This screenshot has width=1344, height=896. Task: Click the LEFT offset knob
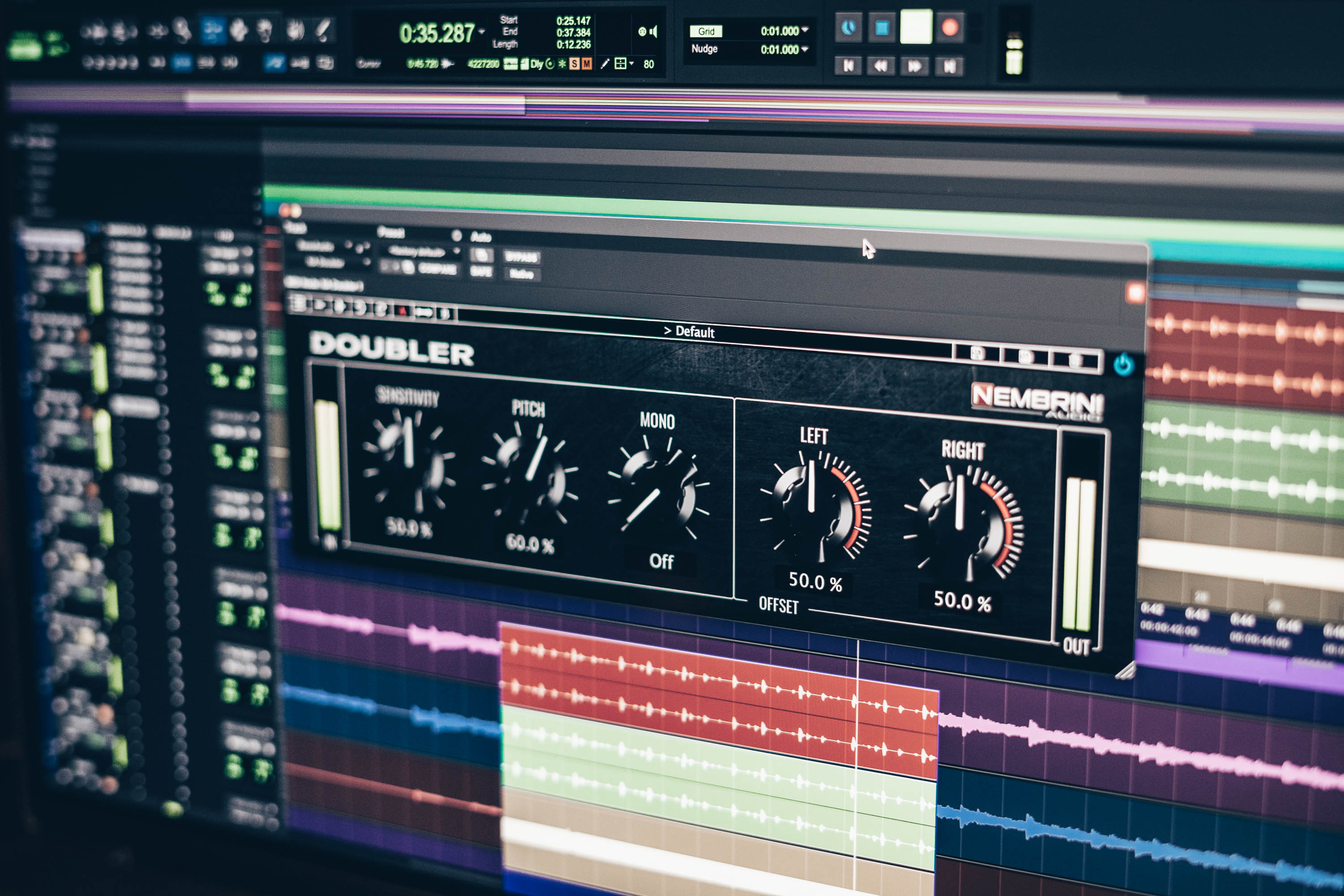(x=814, y=506)
